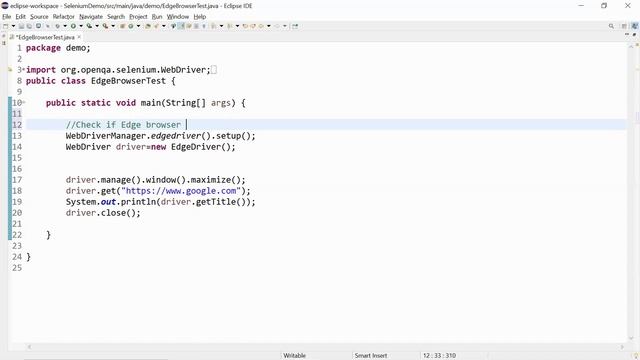Viewport: 640px width, 360px height.
Task: Open the Edit menu
Action: [20, 17]
